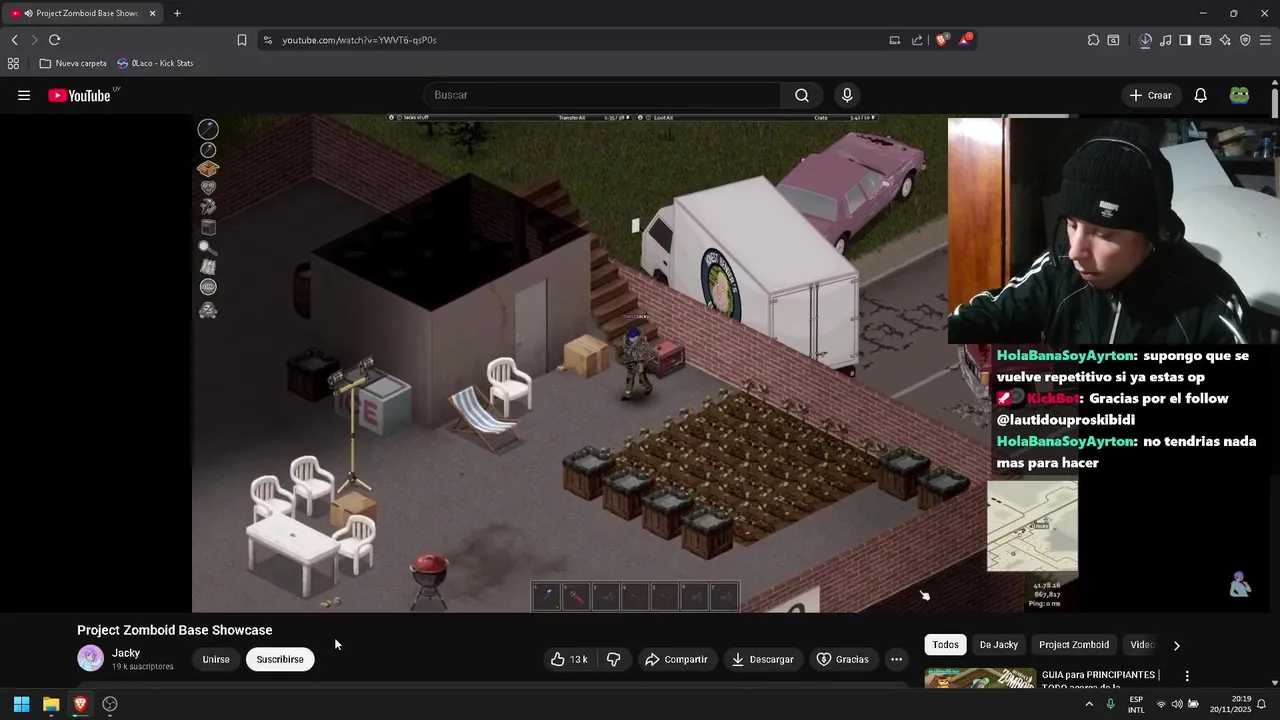Open the apps grid in bookmarks bar
Image resolution: width=1280 pixels, height=720 pixels.
[x=13, y=63]
